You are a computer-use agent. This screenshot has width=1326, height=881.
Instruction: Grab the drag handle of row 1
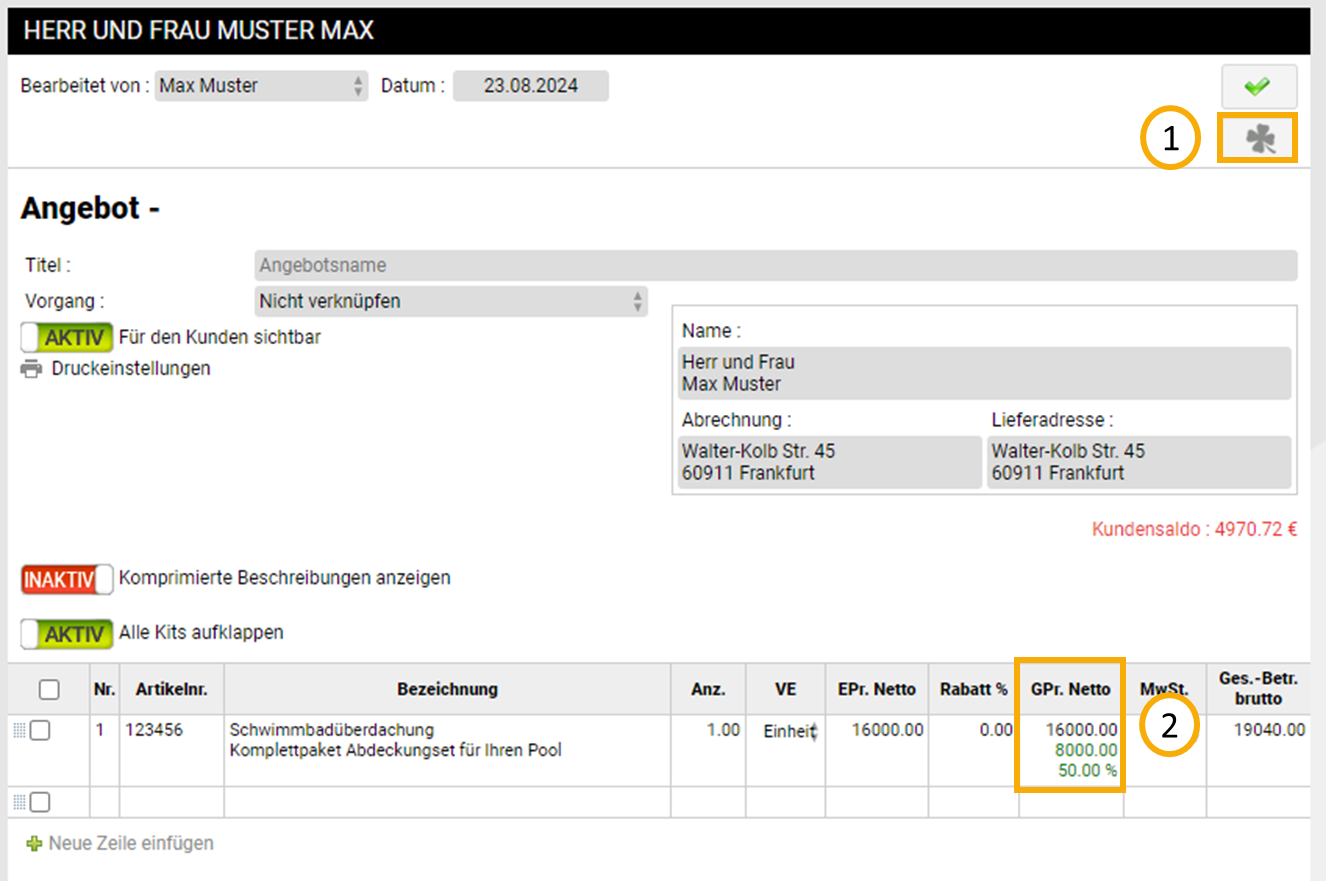tap(19, 731)
